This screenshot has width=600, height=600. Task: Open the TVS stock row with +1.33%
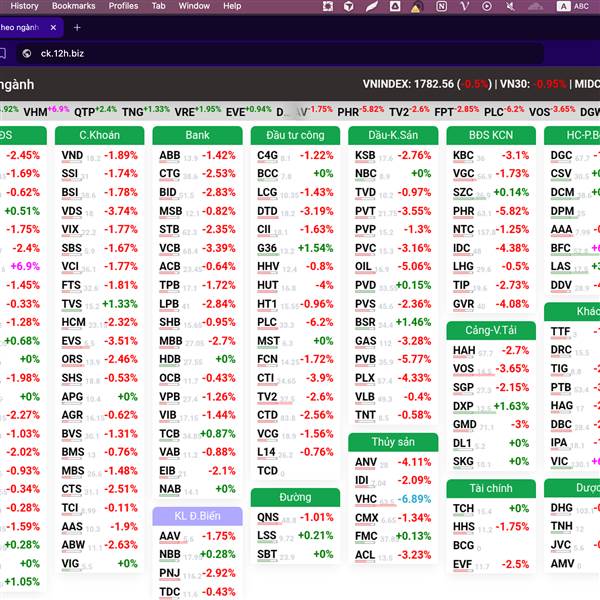[x=99, y=304]
